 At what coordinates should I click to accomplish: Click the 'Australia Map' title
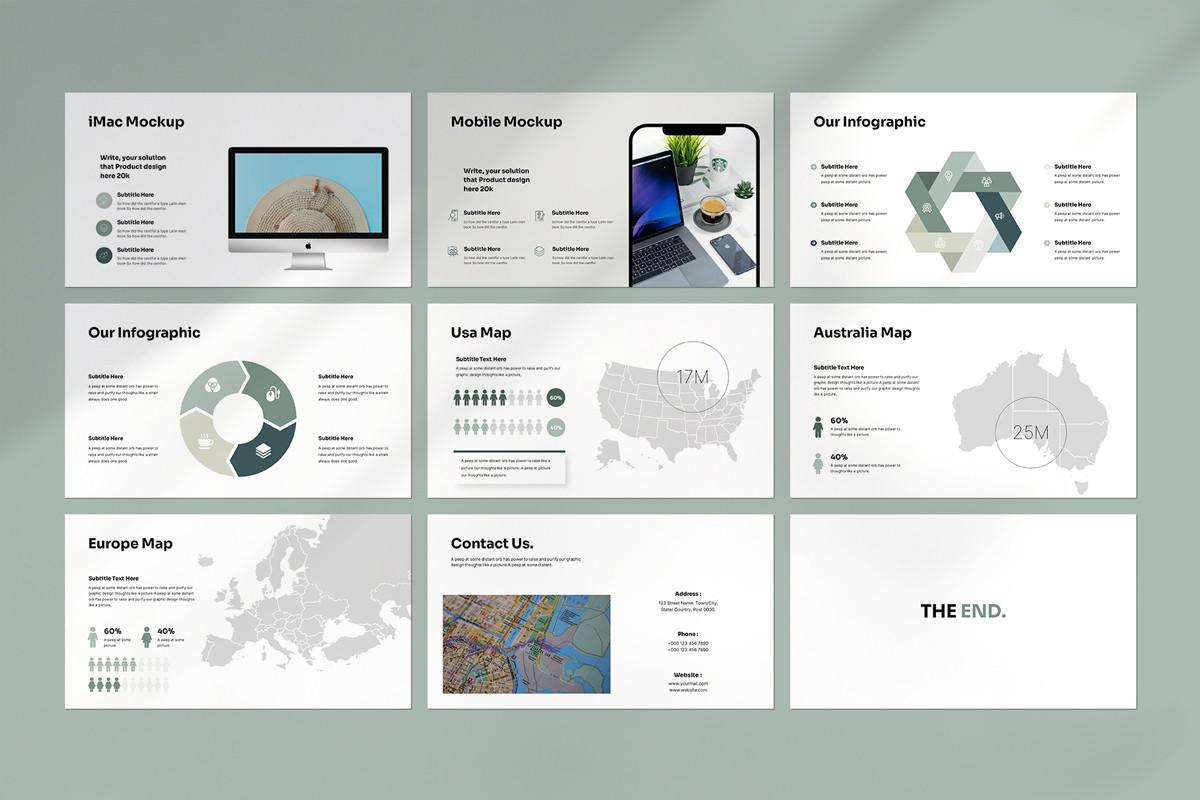point(862,333)
